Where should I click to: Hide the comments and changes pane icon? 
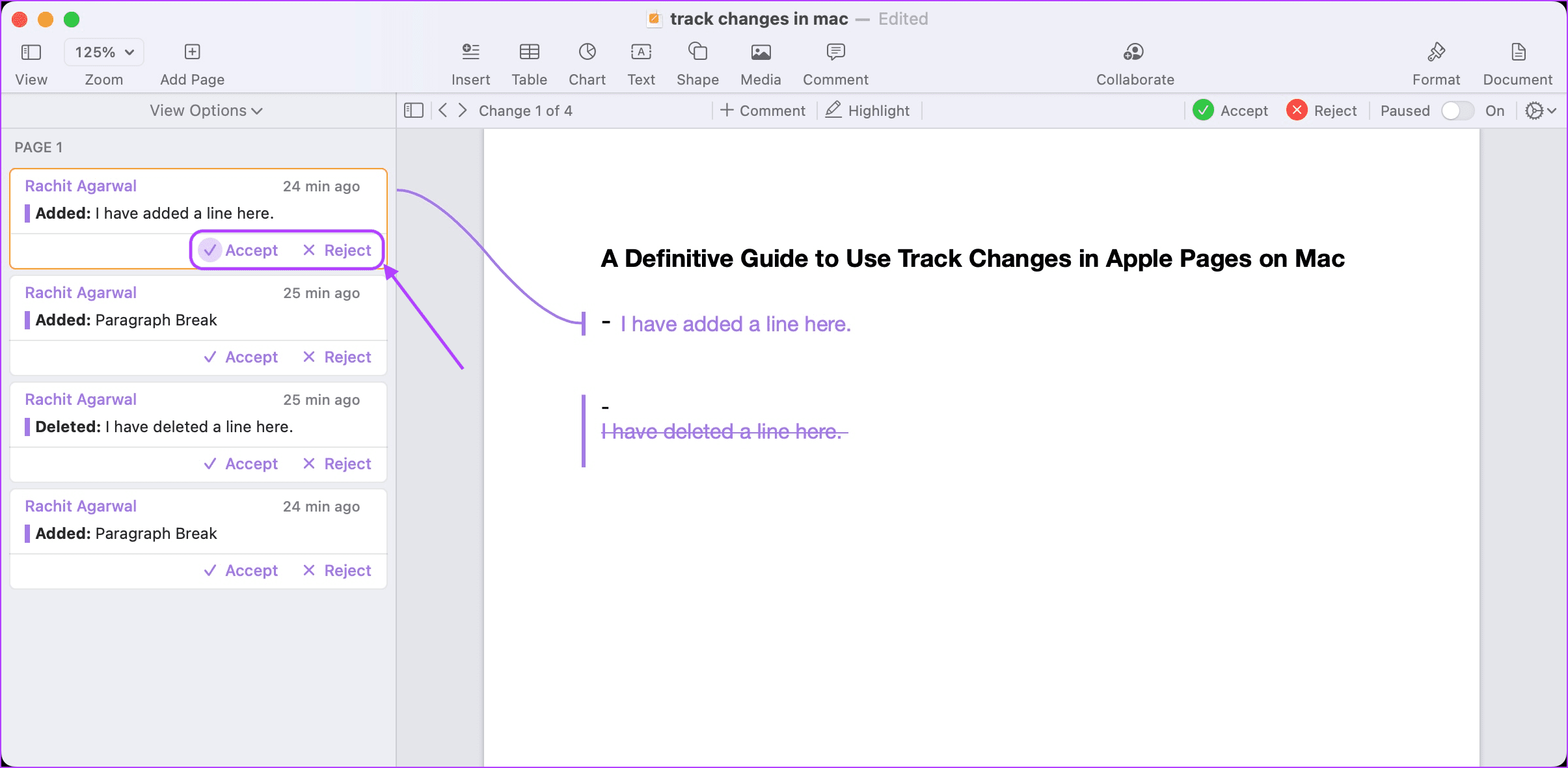tap(414, 111)
